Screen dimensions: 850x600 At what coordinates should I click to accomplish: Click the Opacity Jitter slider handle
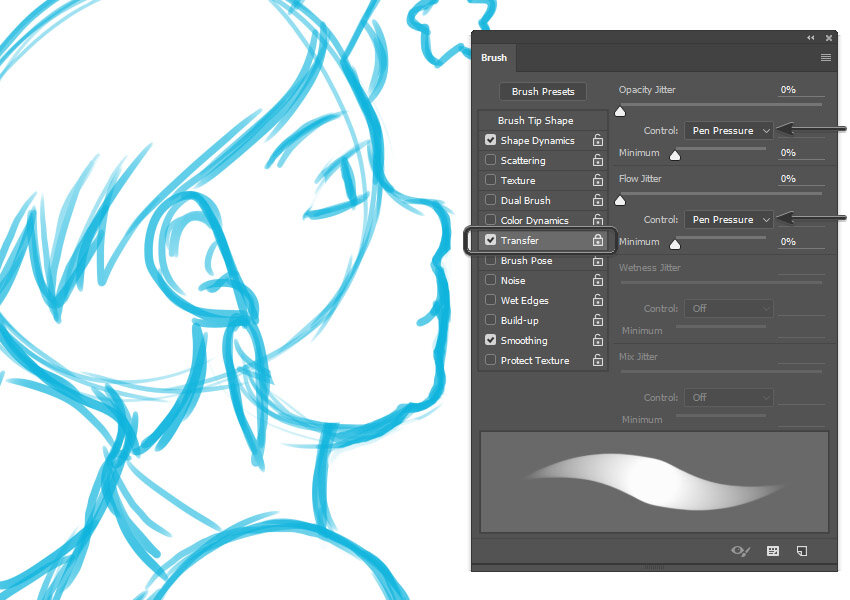620,112
